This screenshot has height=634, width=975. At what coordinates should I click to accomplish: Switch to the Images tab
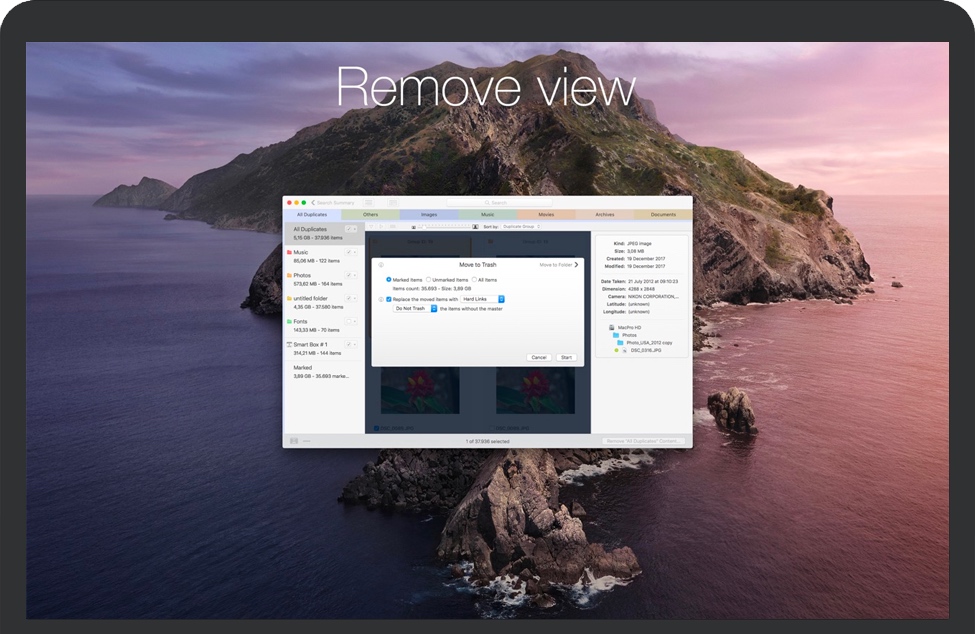[428, 214]
